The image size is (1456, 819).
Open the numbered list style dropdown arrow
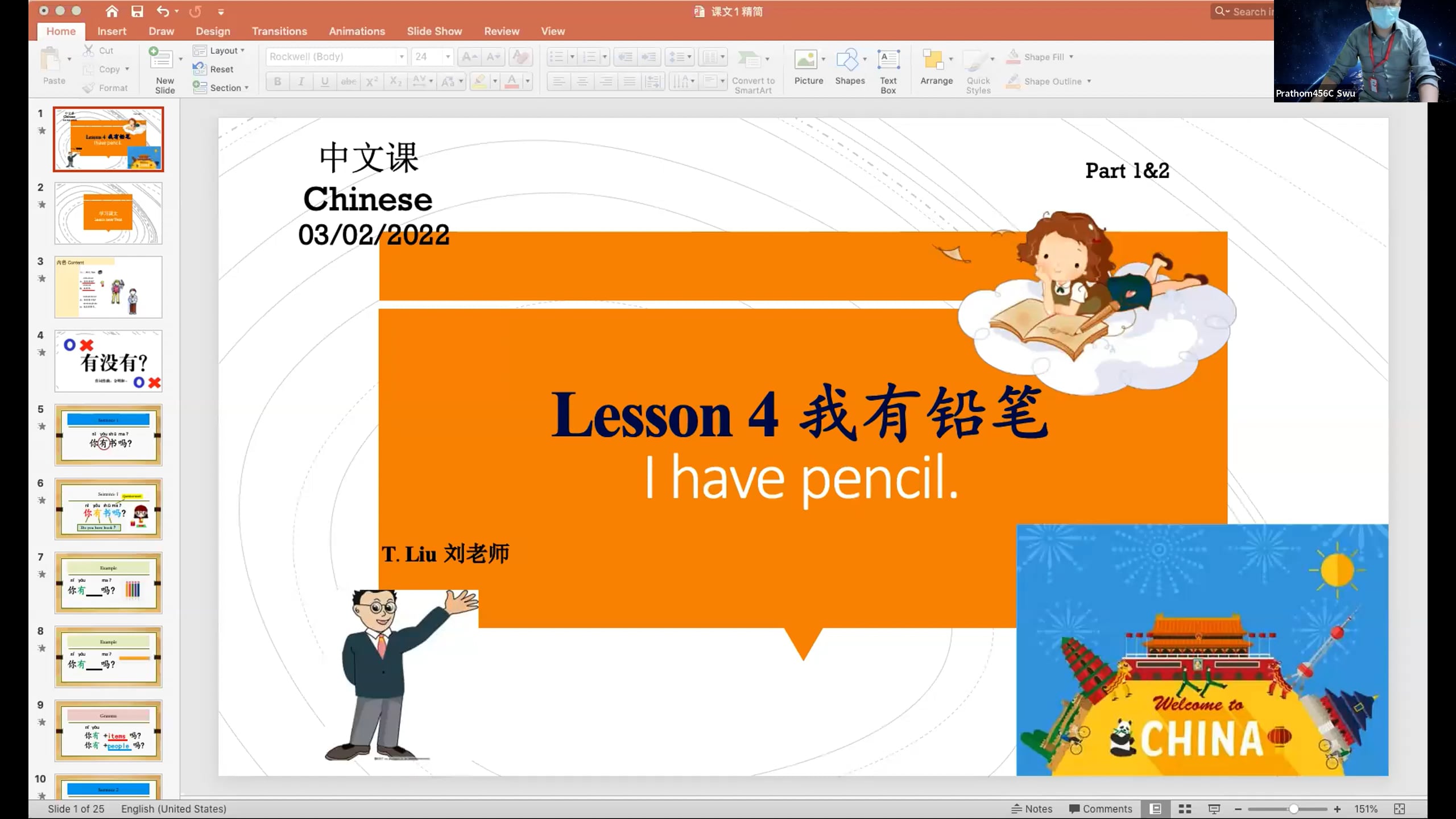click(605, 56)
